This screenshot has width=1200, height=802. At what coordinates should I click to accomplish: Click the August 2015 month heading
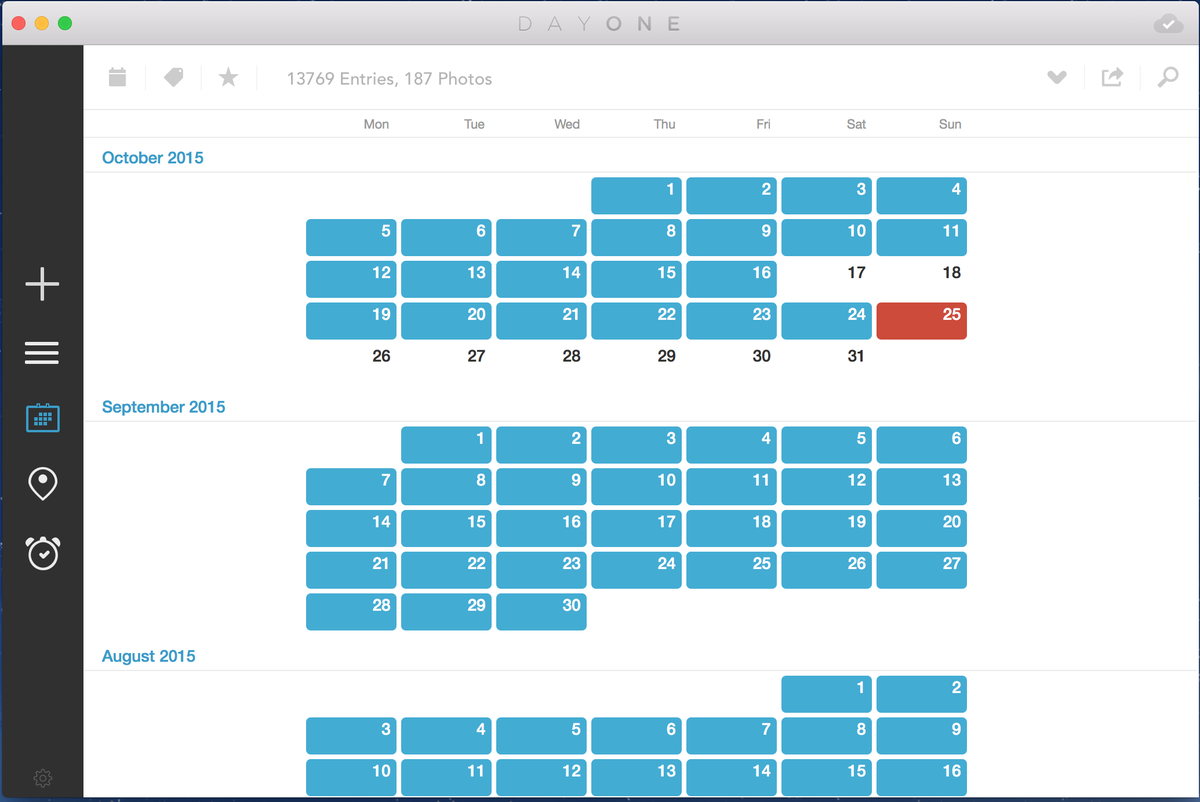[x=149, y=656]
